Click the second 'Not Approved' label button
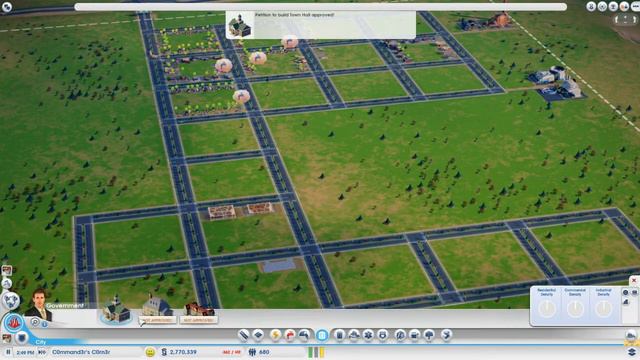This screenshot has width=640, height=360. point(199,320)
